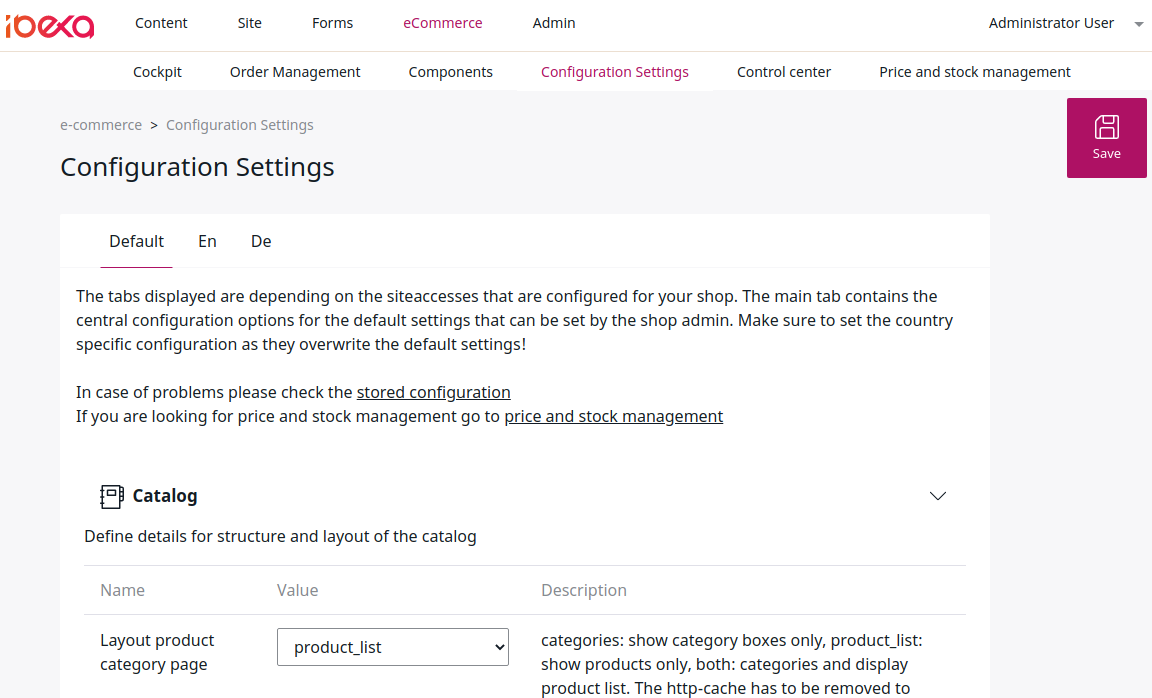Open the Components submenu

pos(450,72)
